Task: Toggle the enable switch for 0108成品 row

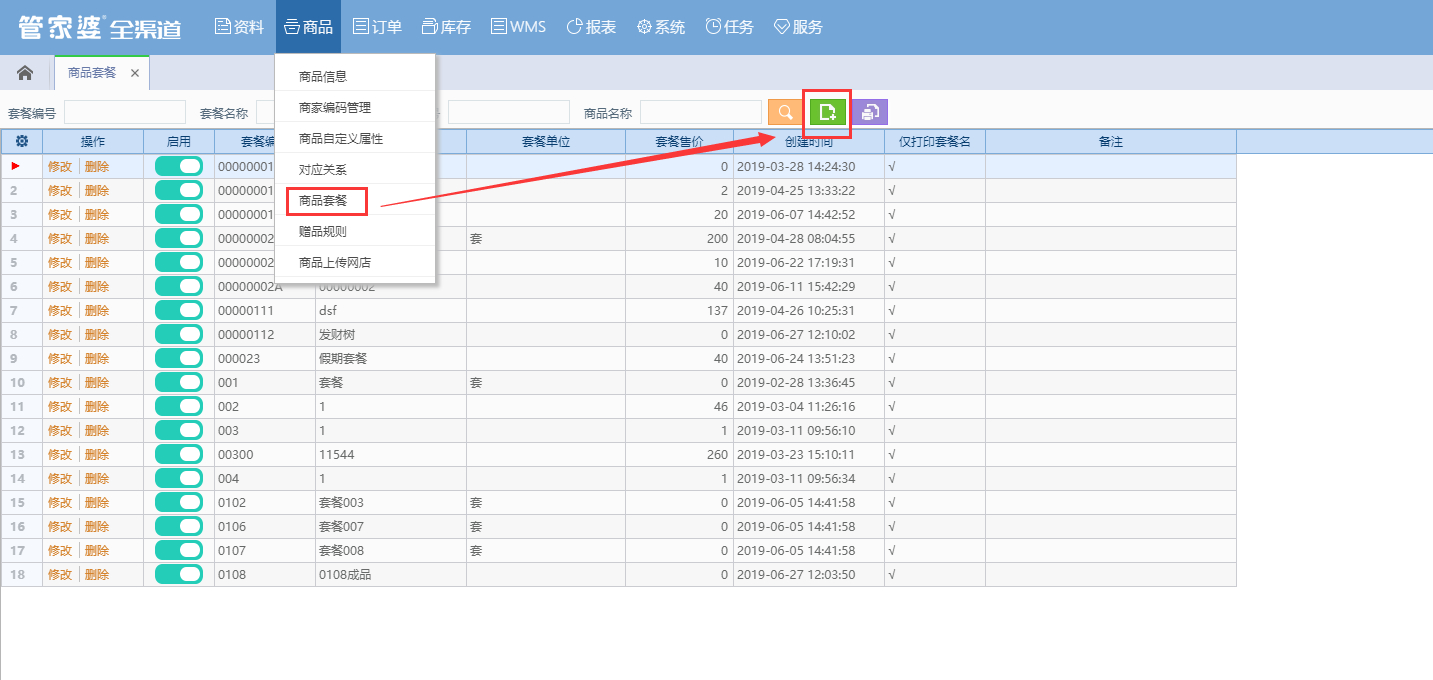Action: [179, 574]
